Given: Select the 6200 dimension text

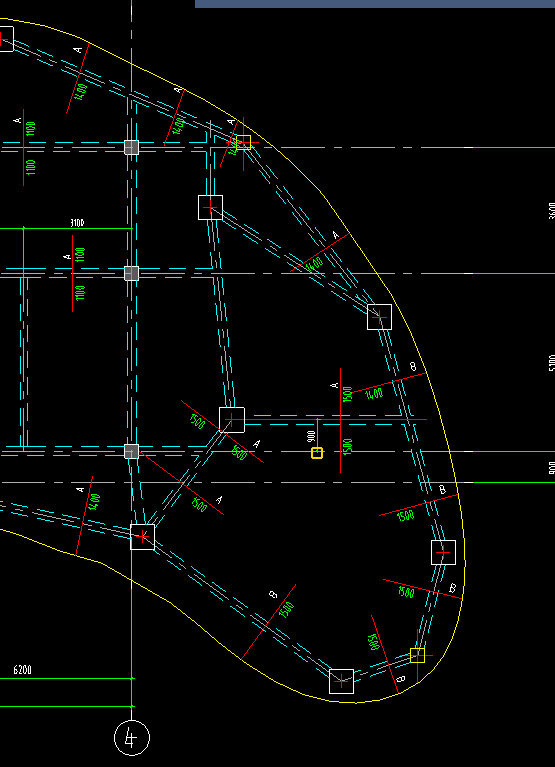Looking at the screenshot, I should (x=22, y=670).
